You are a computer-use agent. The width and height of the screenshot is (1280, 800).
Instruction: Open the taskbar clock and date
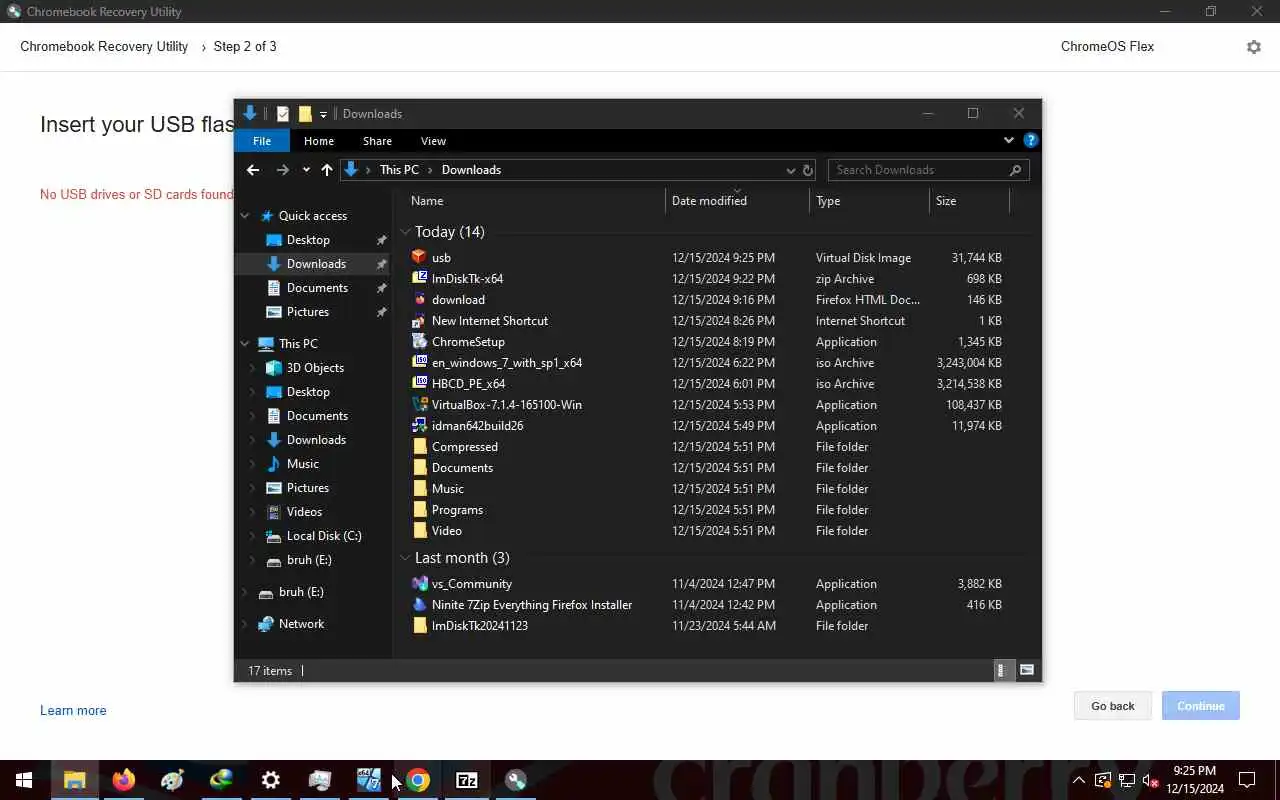(1195, 780)
